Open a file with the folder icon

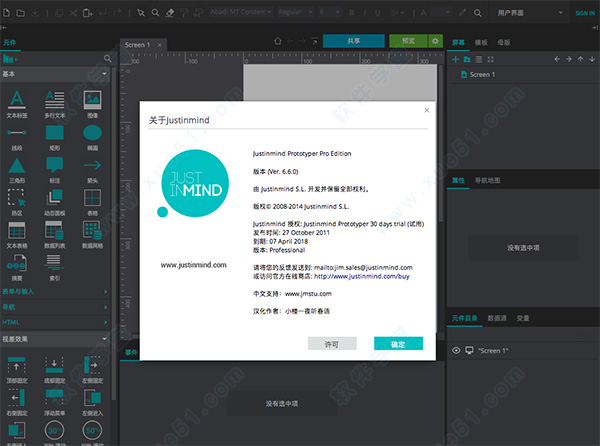[x=21, y=13]
